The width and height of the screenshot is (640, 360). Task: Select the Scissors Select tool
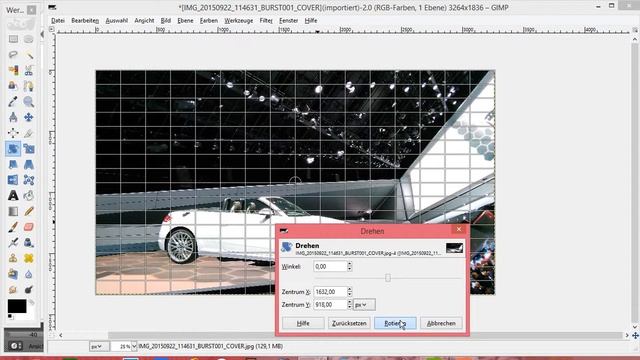click(29, 71)
